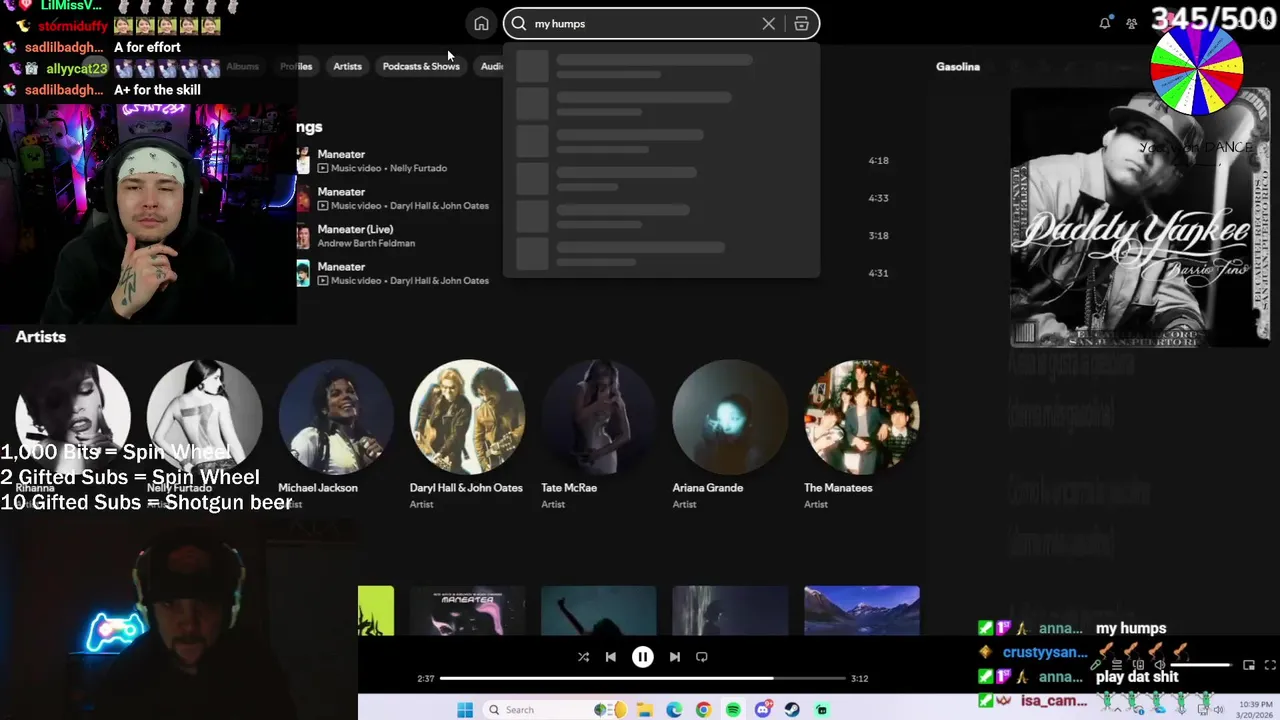Enter full screen mode
The height and width of the screenshot is (720, 1280).
coord(1270,665)
